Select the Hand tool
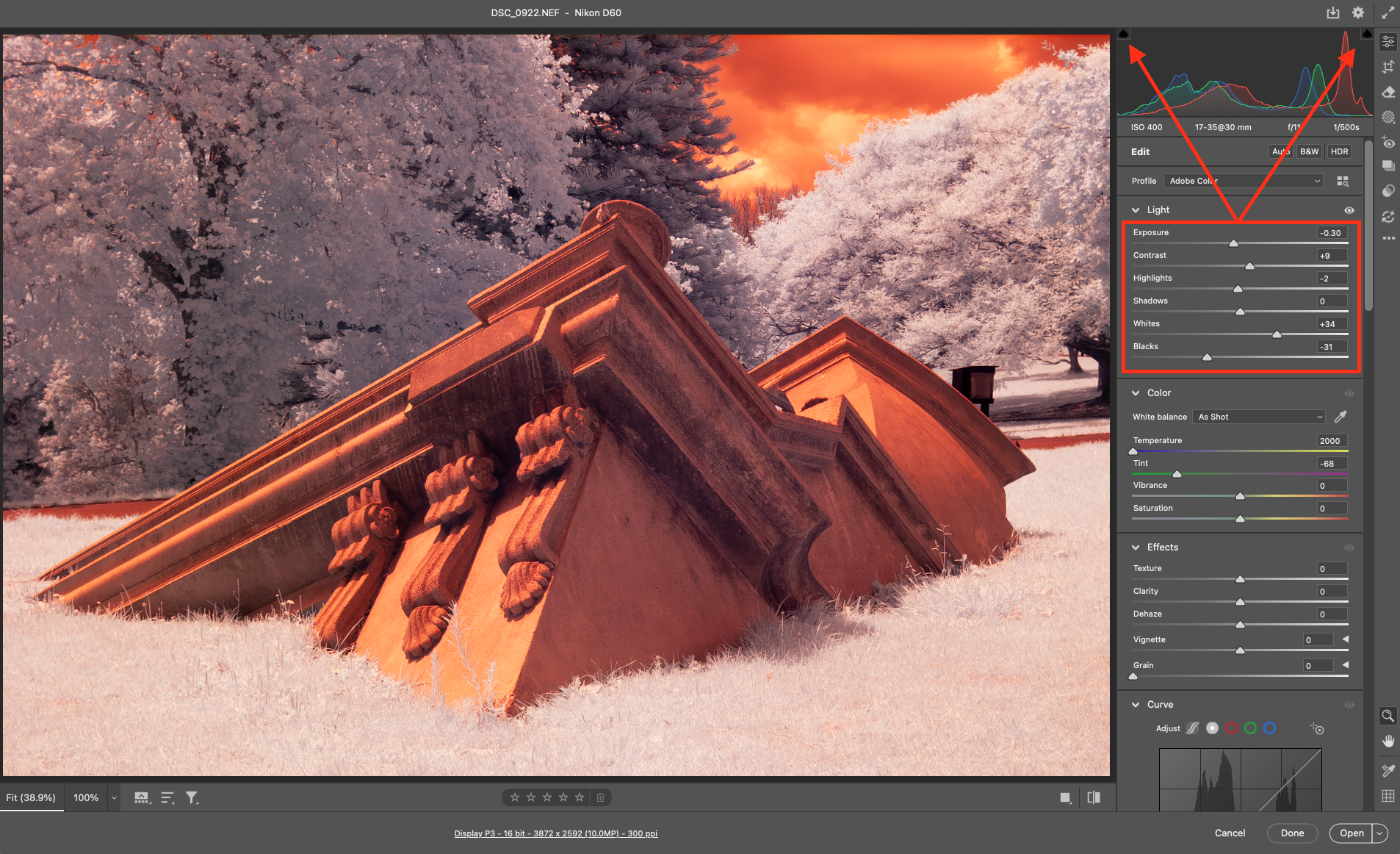The width and height of the screenshot is (1400, 854). pos(1388,741)
